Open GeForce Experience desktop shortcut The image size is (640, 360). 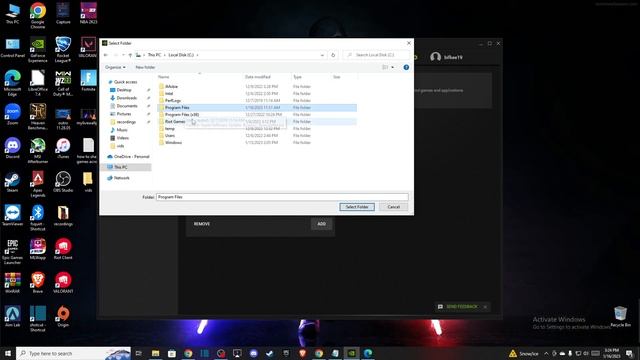pos(38,49)
